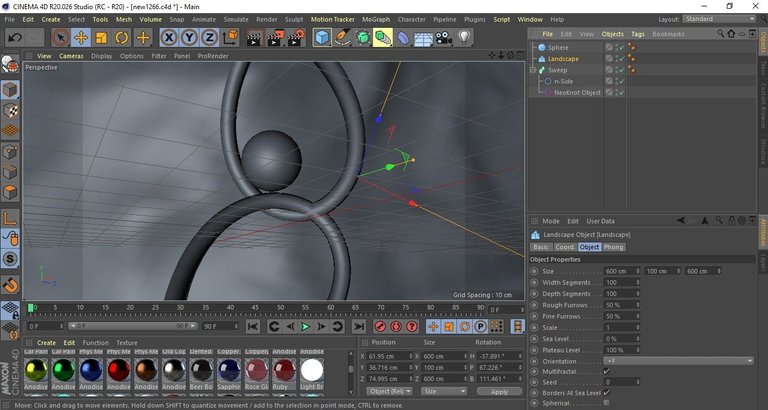Select the NeoKnot Object in tree

coord(577,93)
